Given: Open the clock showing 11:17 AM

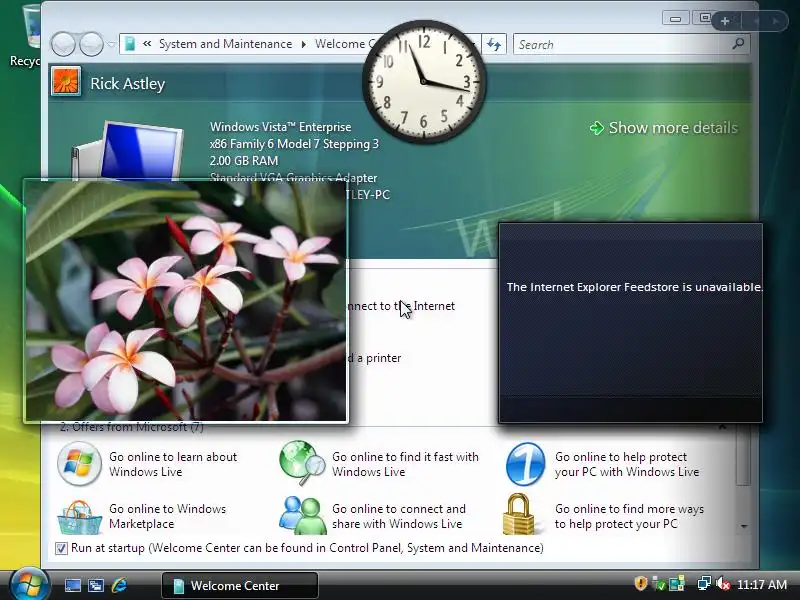Looking at the screenshot, I should [762, 585].
